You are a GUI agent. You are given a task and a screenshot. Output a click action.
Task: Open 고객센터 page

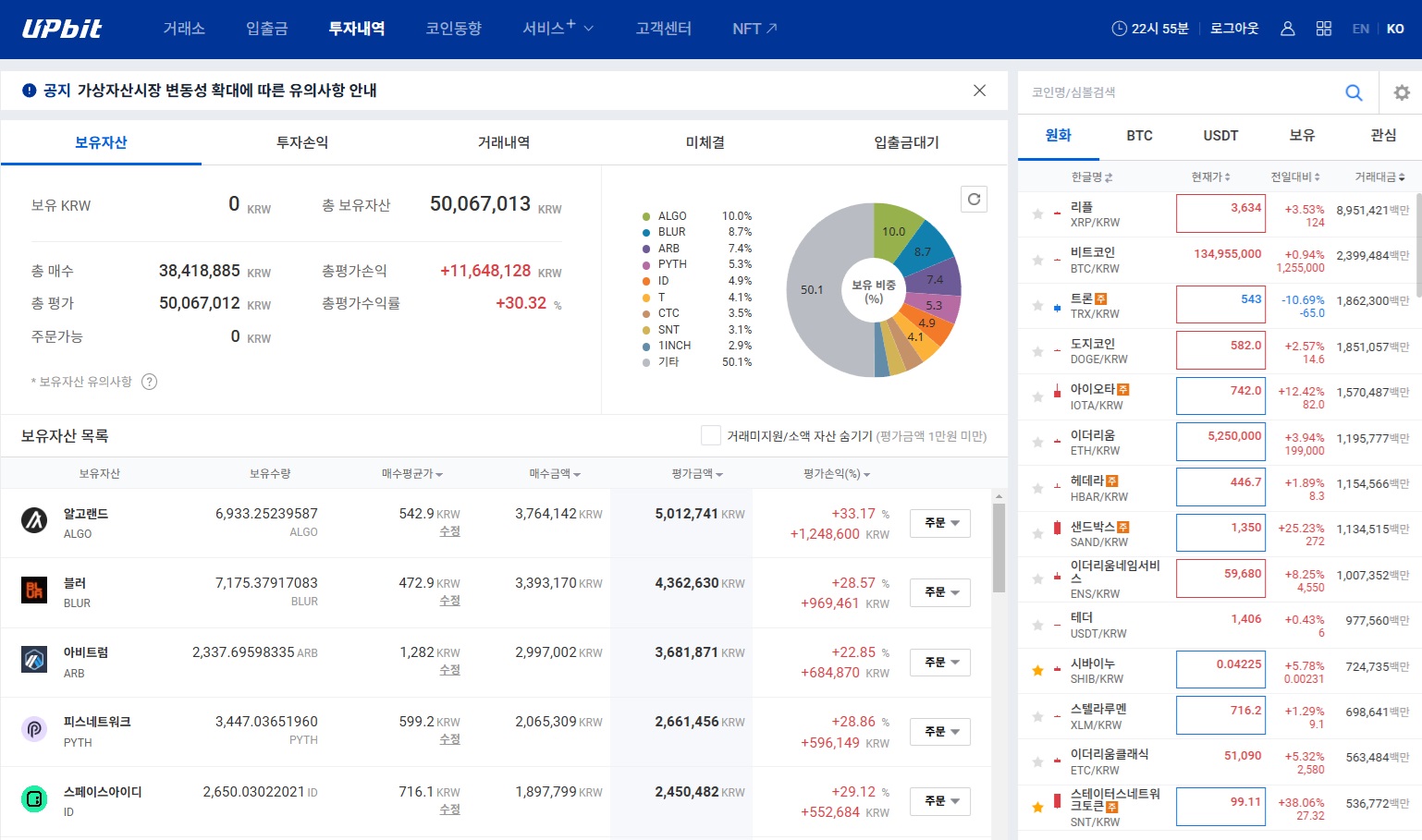click(x=664, y=29)
